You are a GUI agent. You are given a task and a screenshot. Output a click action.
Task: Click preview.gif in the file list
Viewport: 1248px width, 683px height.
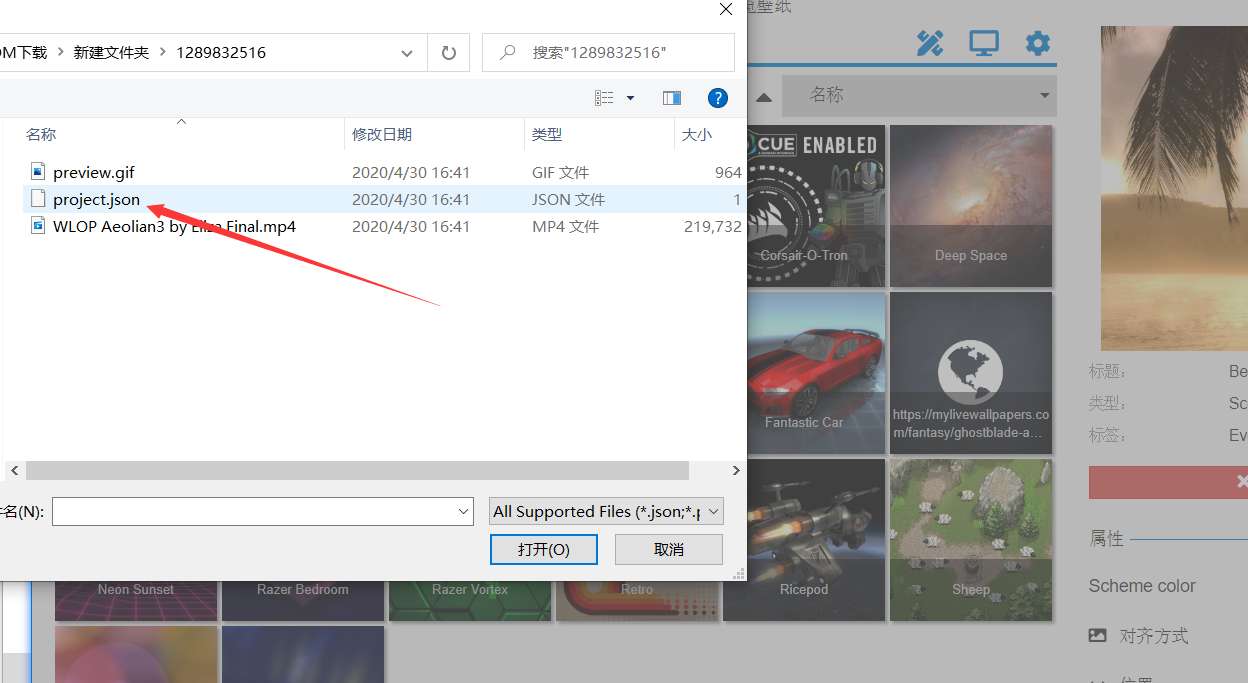93,172
